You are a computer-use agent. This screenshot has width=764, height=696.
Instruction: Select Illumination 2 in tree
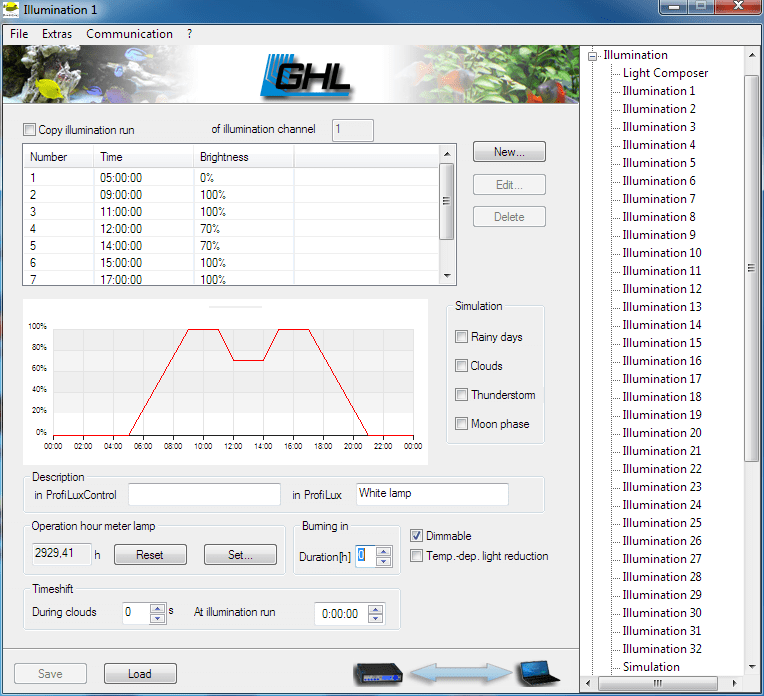(659, 109)
